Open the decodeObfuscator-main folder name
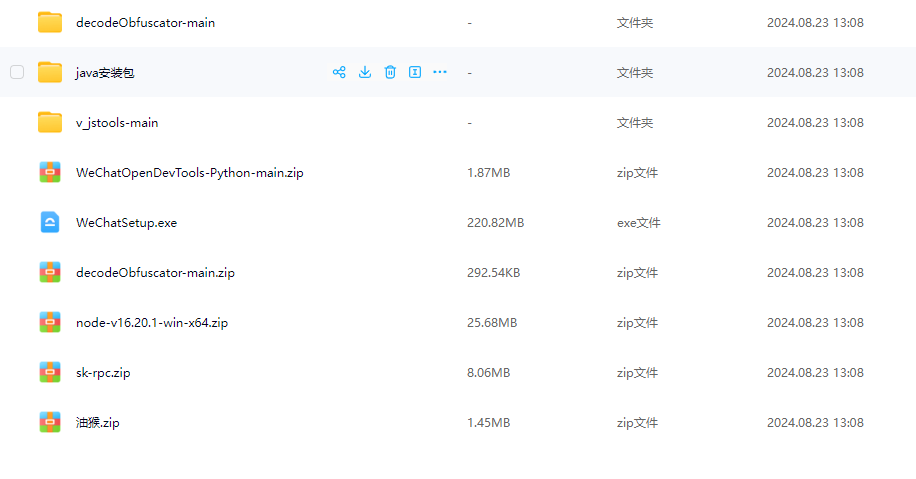916x479 pixels. (145, 23)
